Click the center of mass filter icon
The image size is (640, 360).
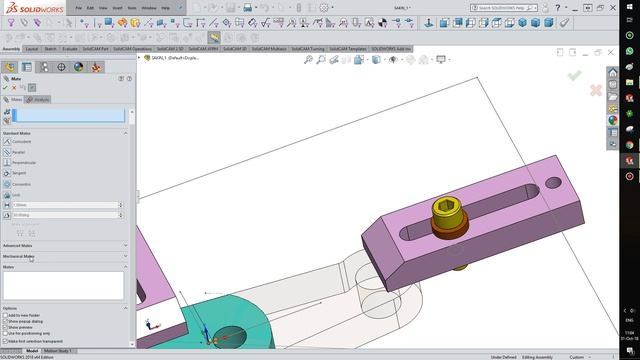[382, 23]
